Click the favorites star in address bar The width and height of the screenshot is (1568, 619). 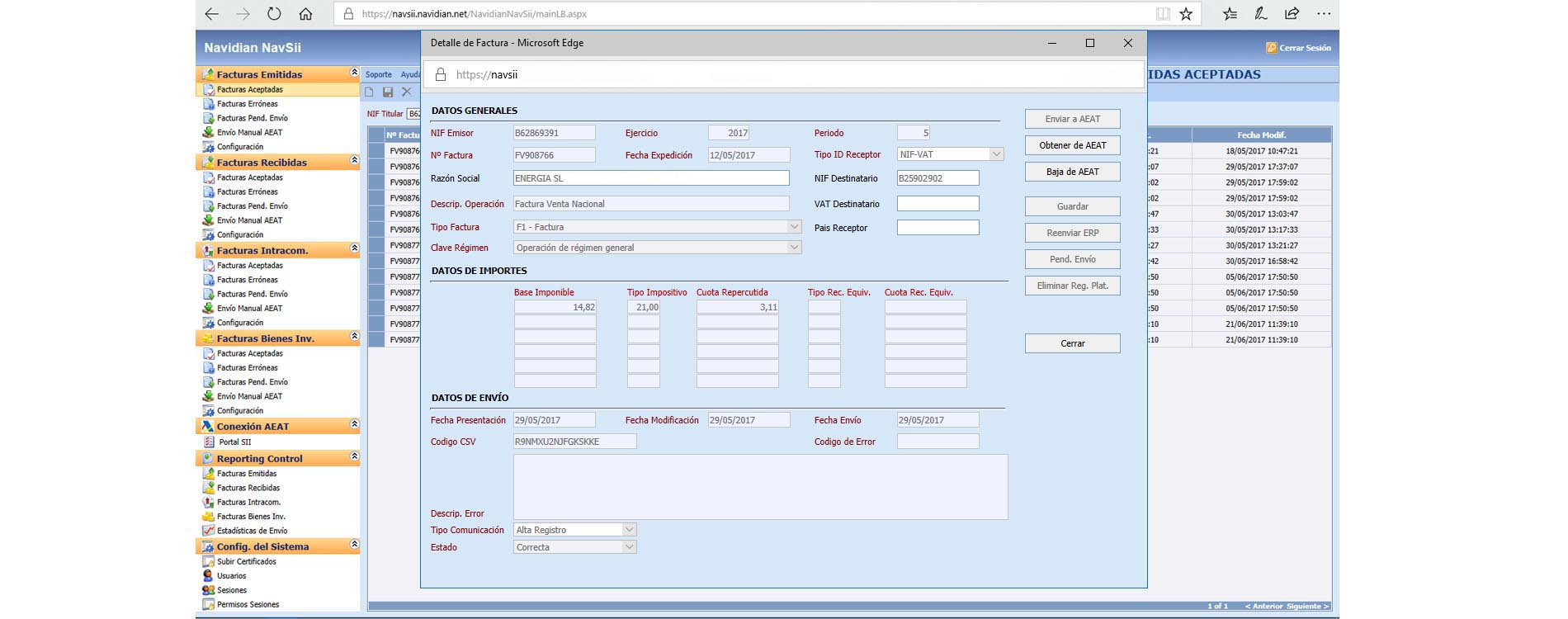tap(1186, 14)
